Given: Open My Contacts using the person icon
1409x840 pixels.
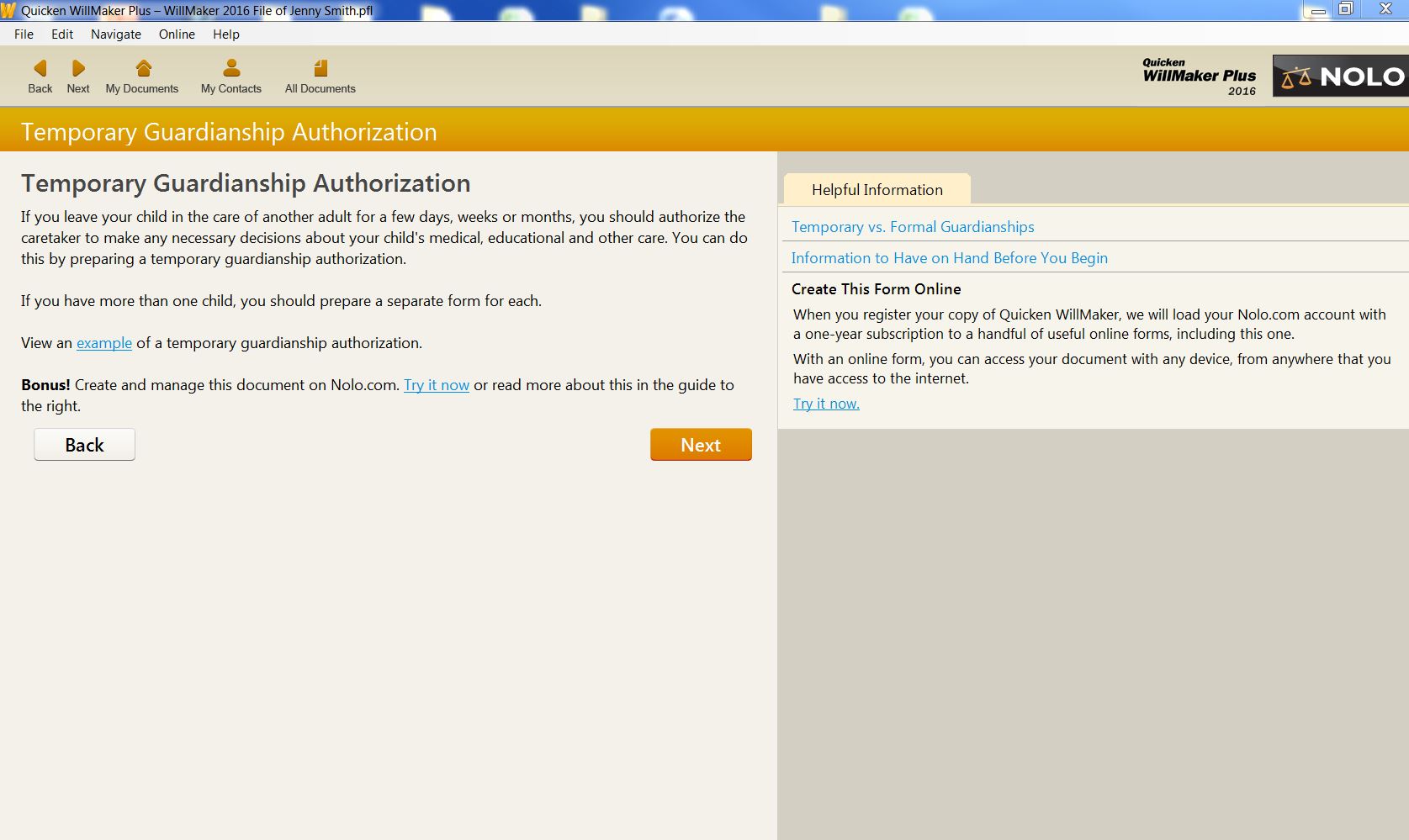Looking at the screenshot, I should coord(230,68).
